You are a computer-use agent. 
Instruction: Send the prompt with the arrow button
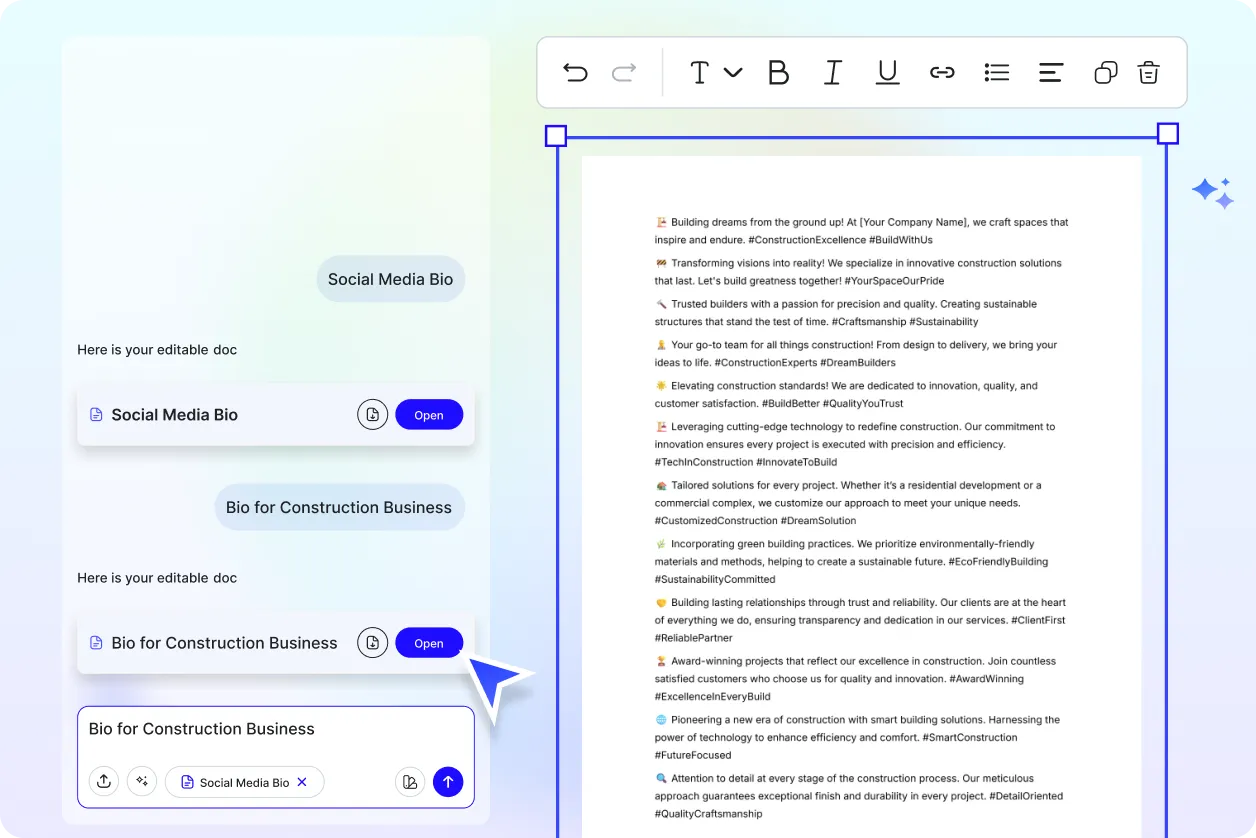[x=448, y=781]
